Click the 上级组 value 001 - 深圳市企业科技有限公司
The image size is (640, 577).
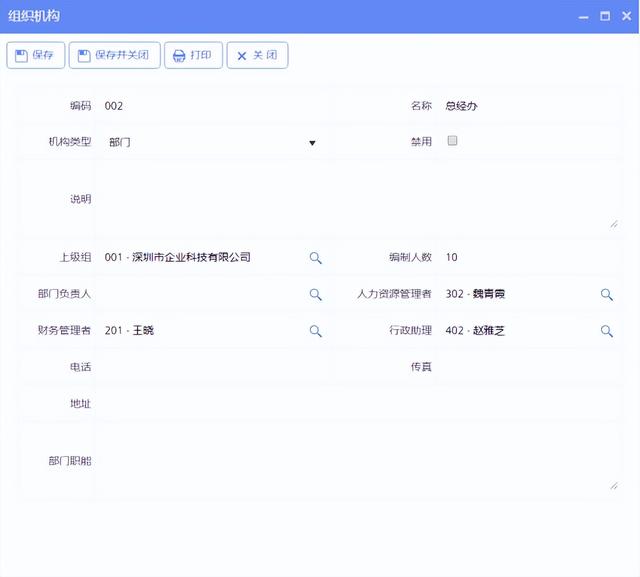[178, 257]
